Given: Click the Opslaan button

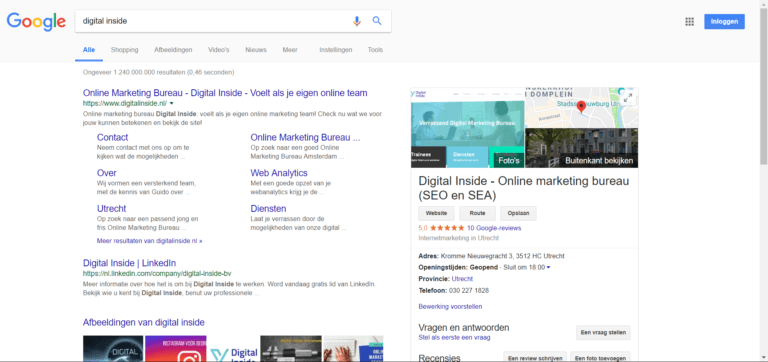Looking at the screenshot, I should coord(518,214).
